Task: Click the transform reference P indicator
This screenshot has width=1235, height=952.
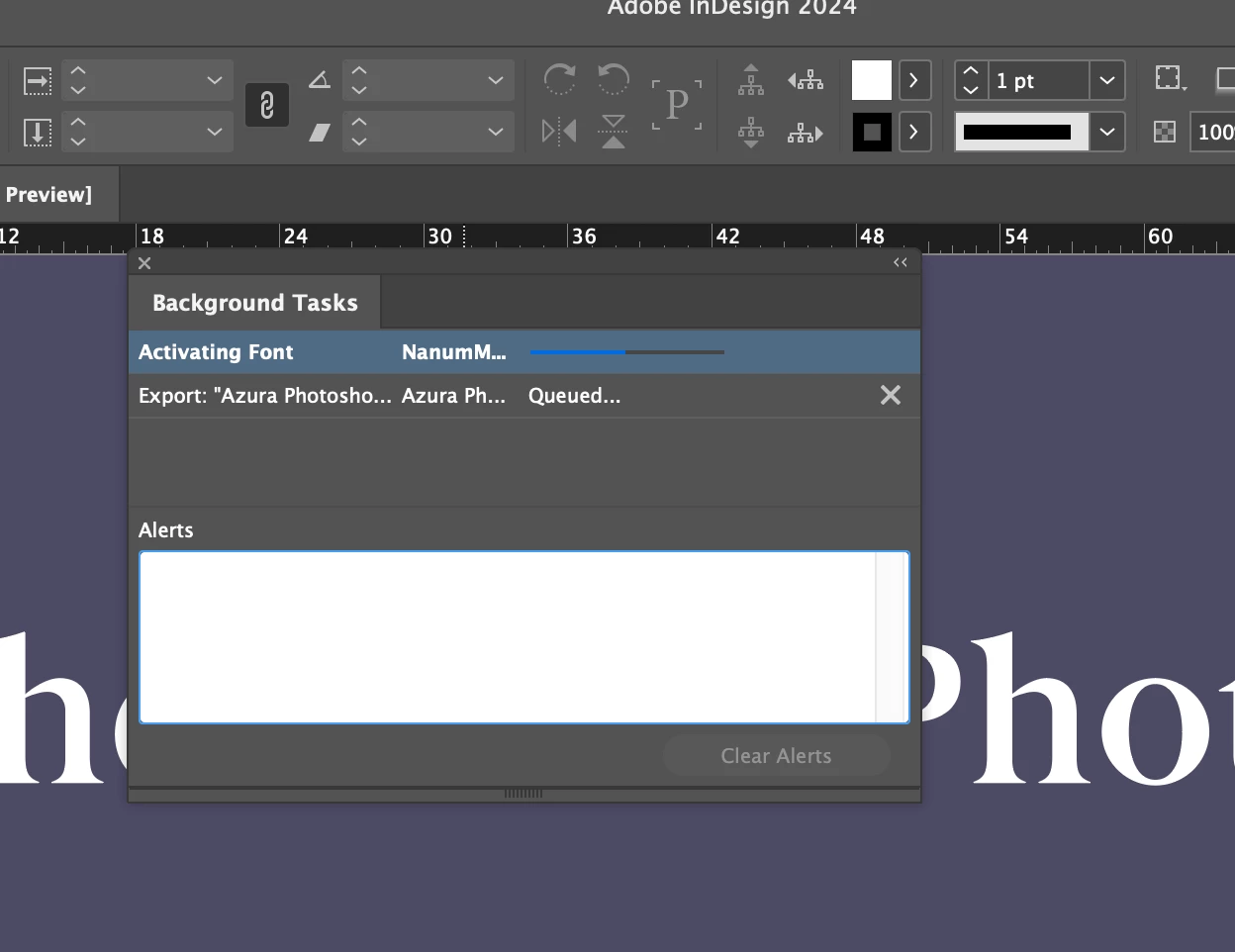Action: (677, 105)
